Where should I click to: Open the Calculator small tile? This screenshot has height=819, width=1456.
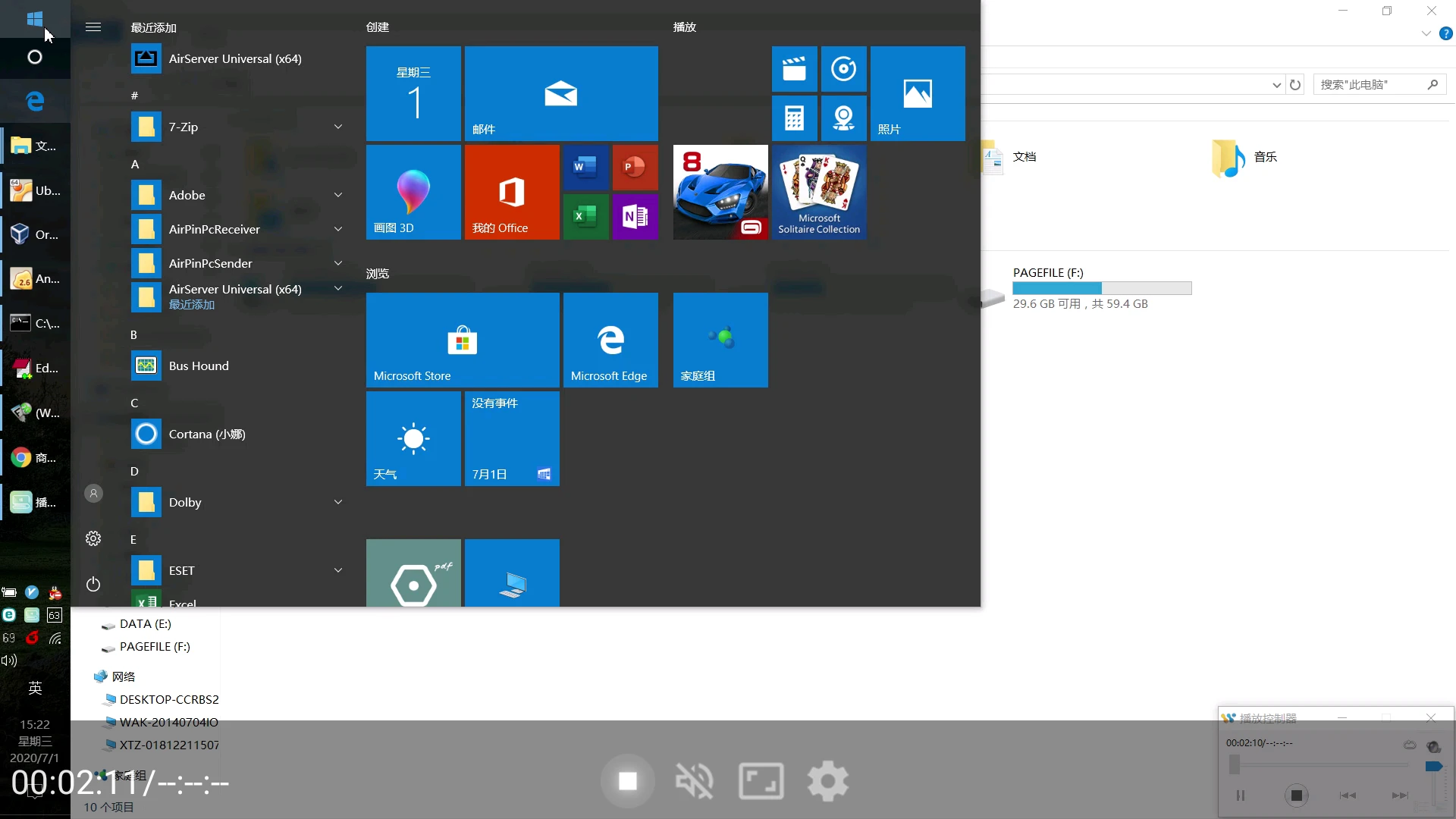click(x=794, y=118)
